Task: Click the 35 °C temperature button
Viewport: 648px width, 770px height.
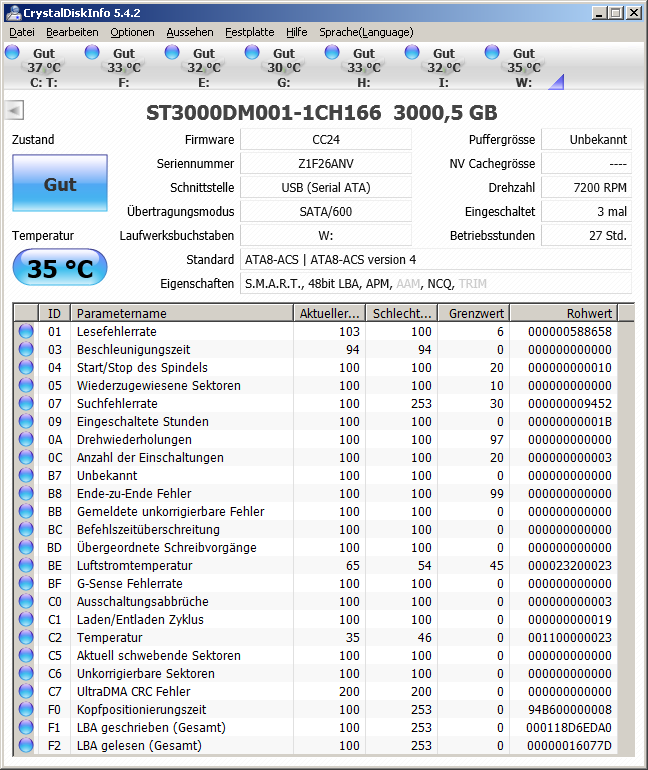Action: (x=60, y=268)
